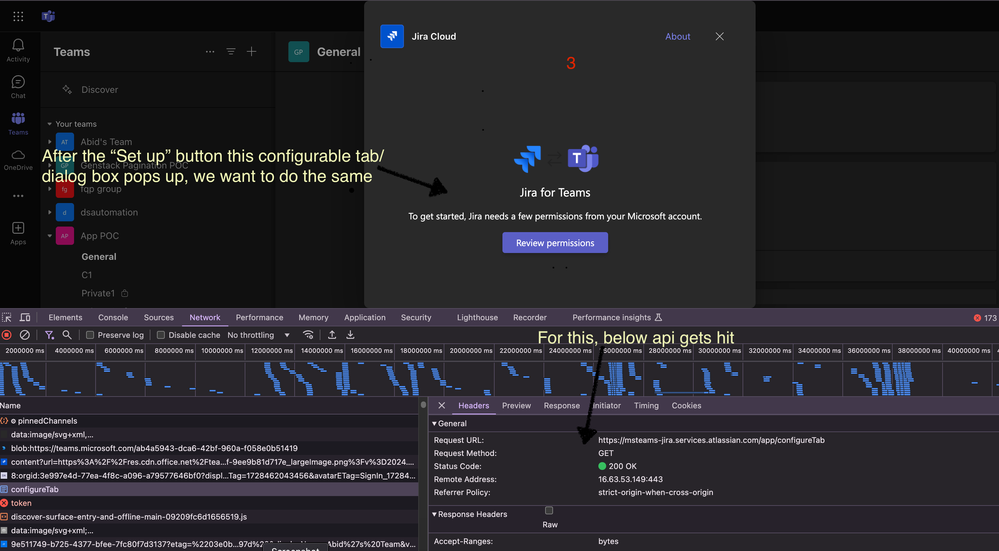Open more options ellipsis in Teams header
The image size is (999, 551).
[210, 52]
